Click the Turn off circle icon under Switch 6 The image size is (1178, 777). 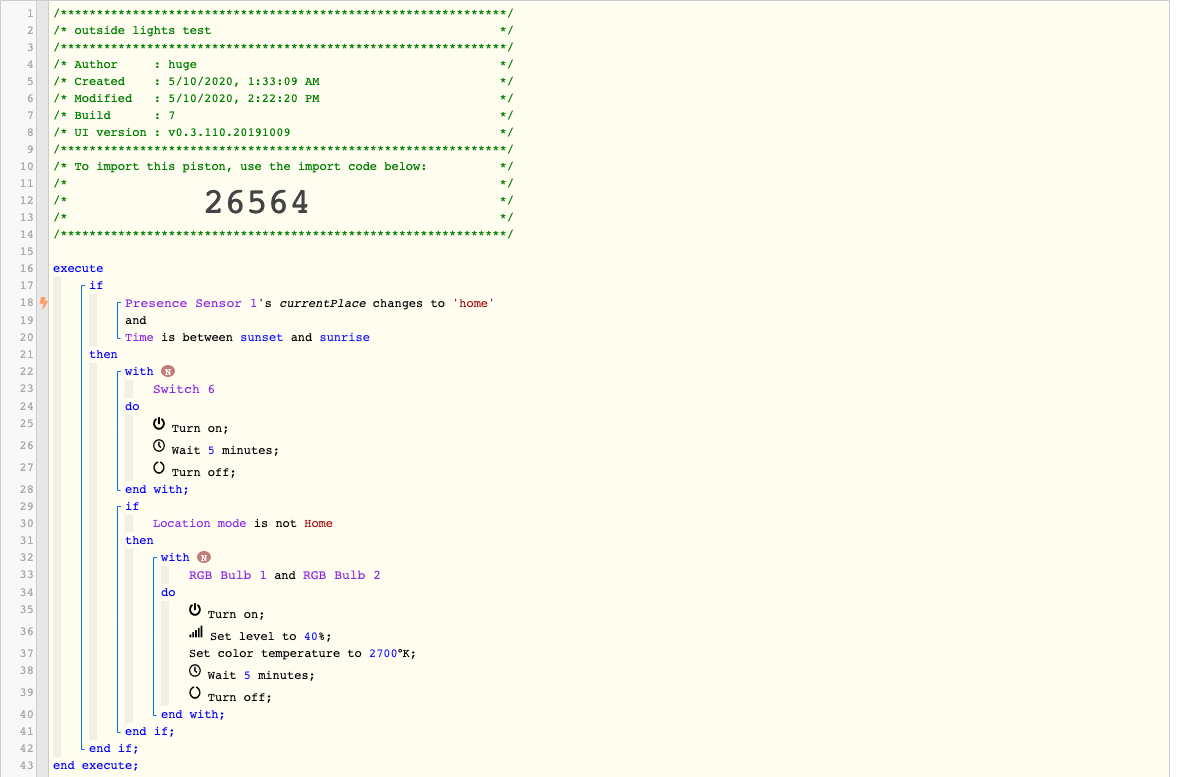[x=159, y=467]
